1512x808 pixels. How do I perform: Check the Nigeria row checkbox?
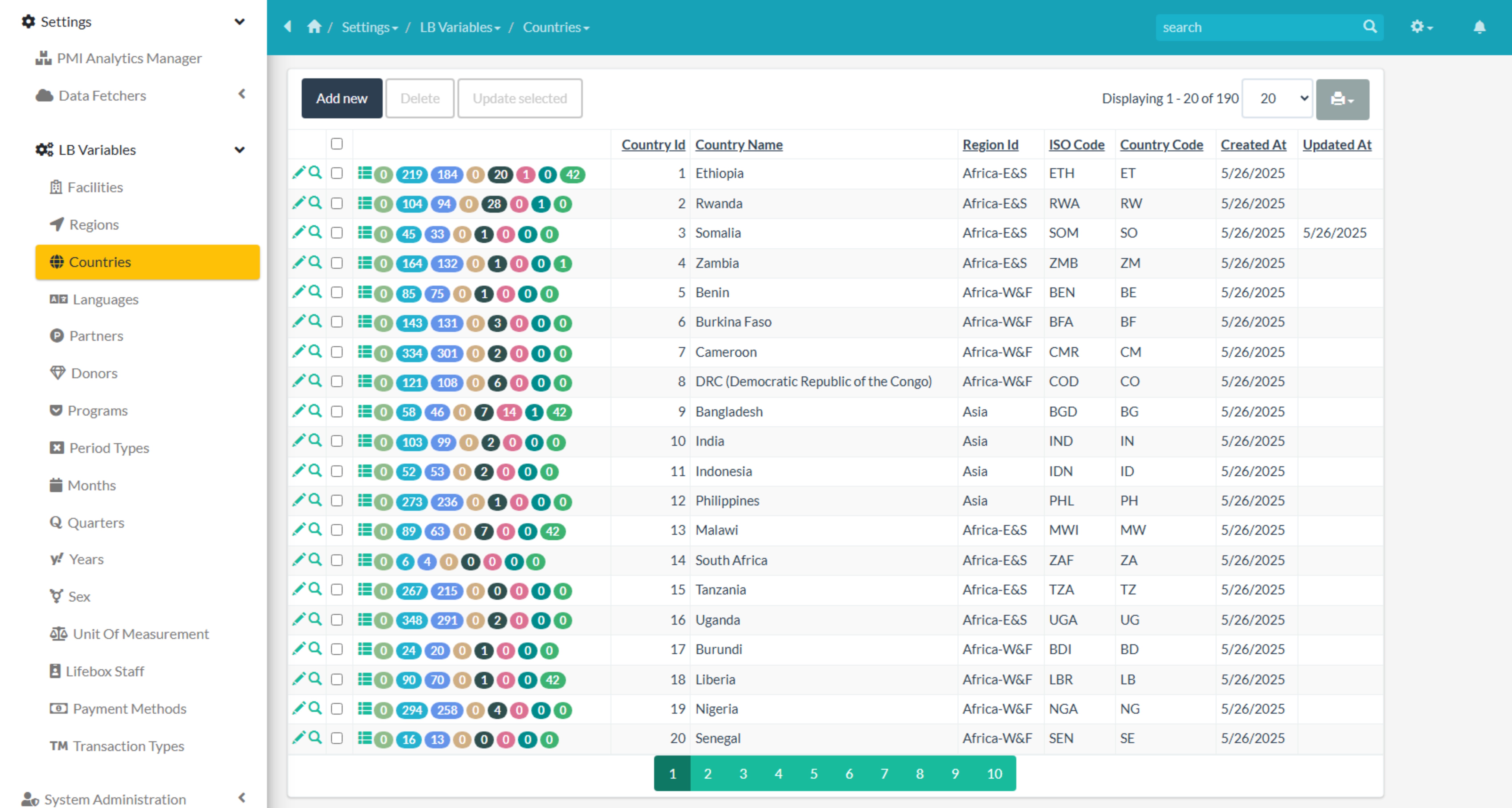pos(337,708)
